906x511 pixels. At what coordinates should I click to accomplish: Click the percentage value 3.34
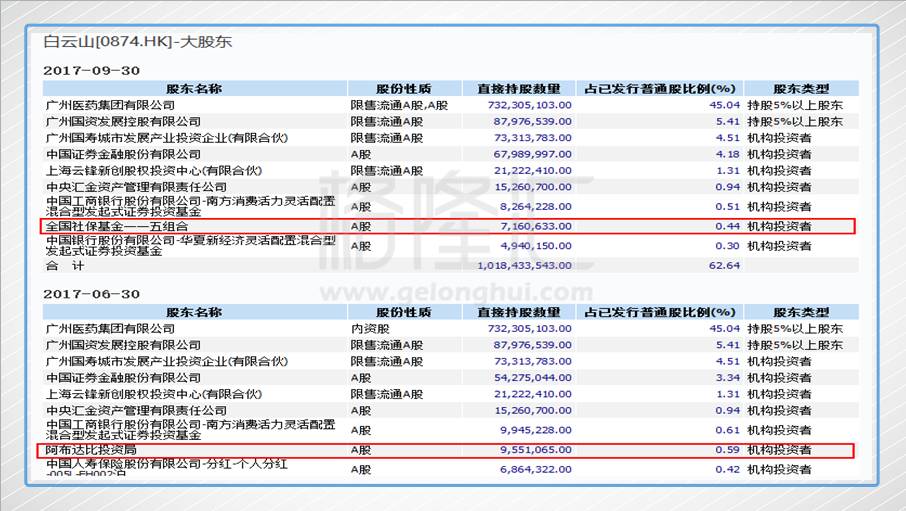coord(727,377)
